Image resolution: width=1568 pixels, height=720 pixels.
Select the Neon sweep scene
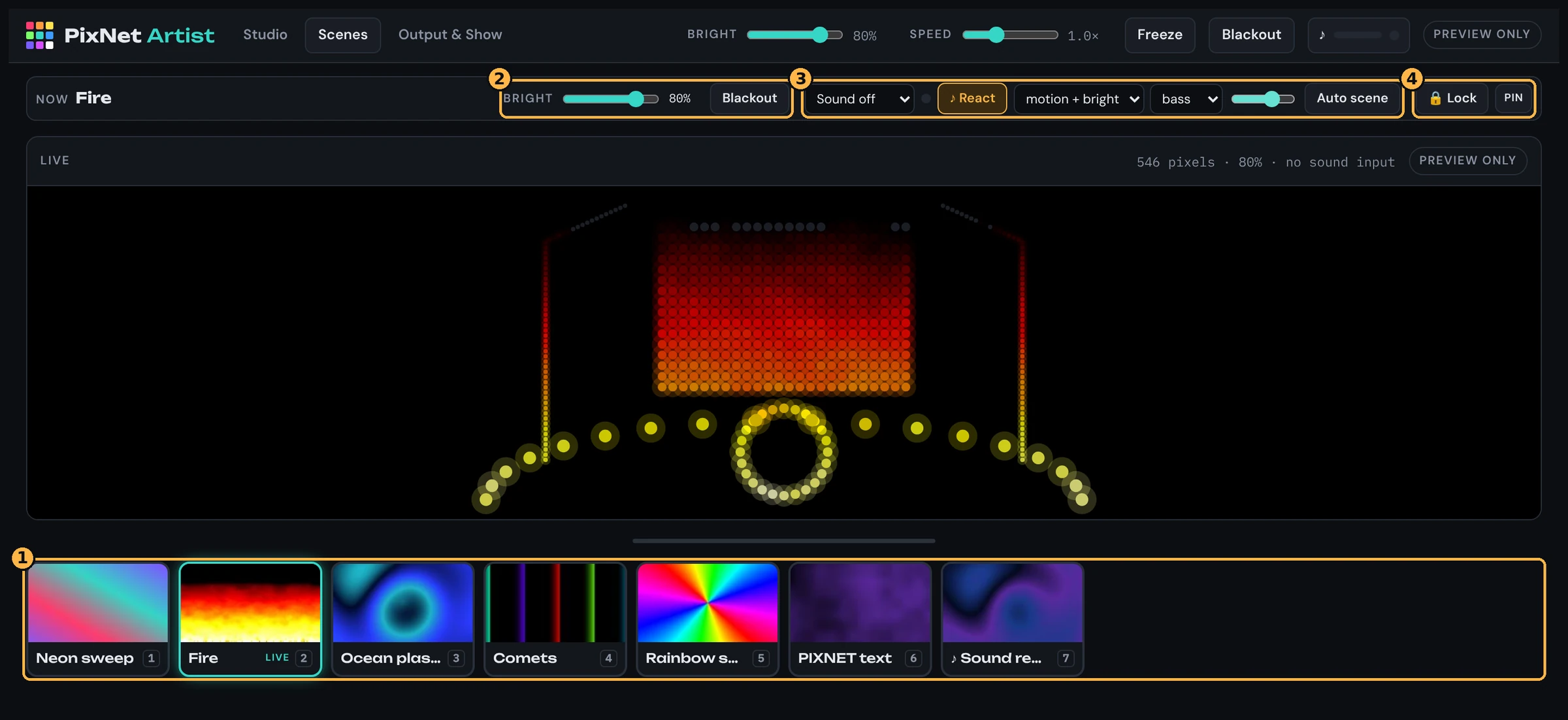click(98, 619)
